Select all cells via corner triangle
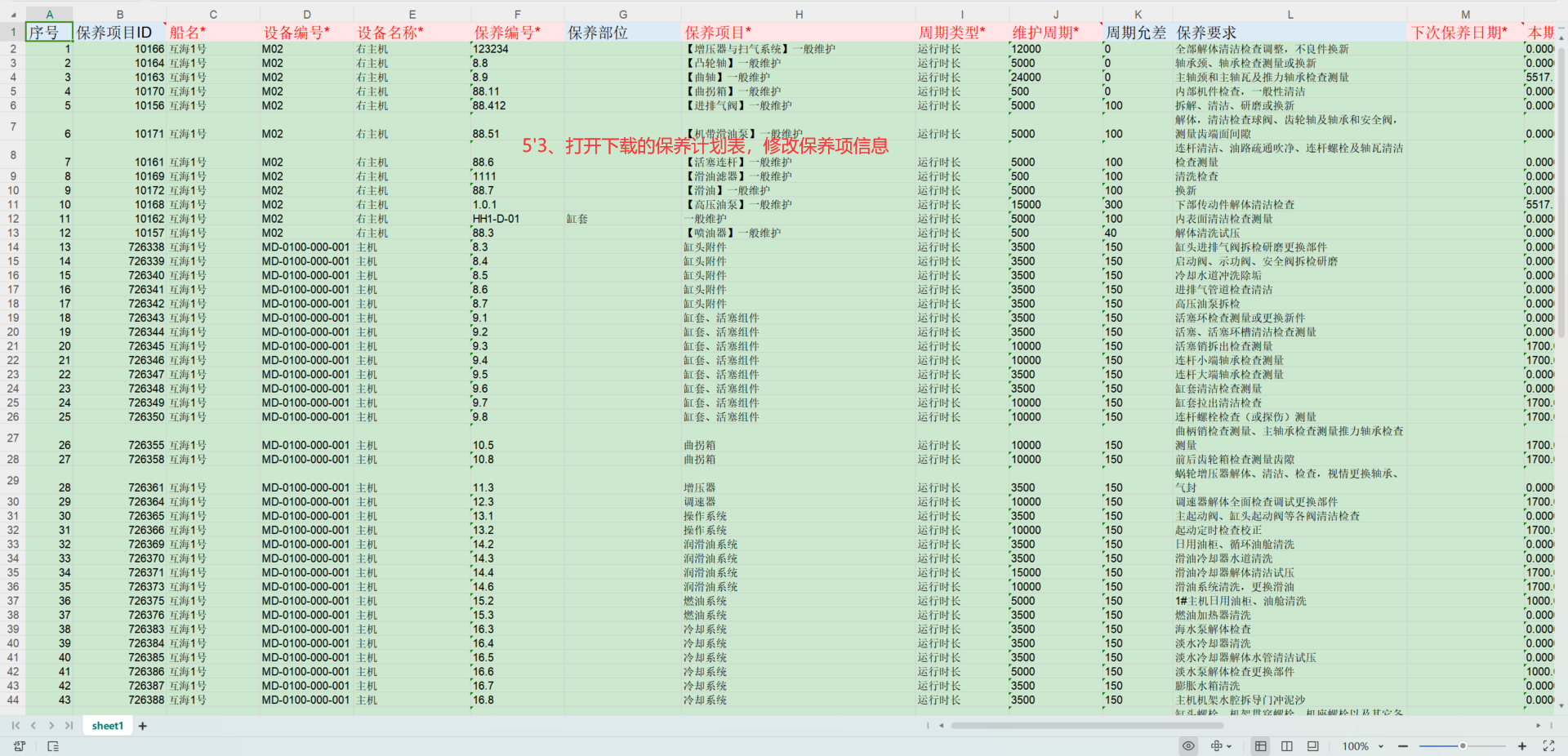 (x=13, y=15)
